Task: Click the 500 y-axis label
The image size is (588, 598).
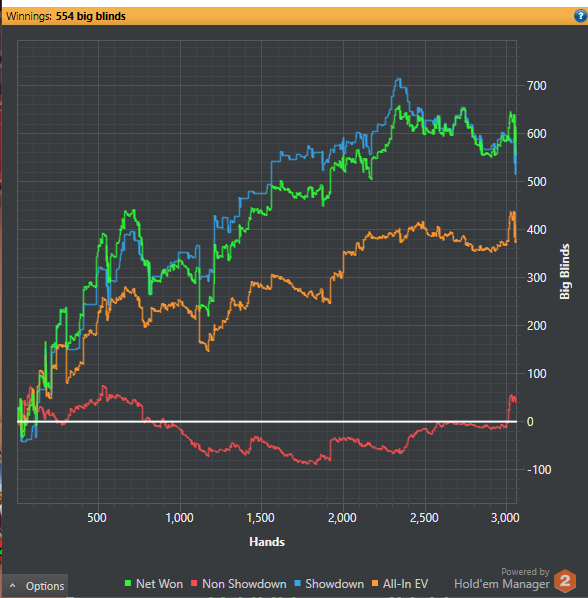Action: 537,182
